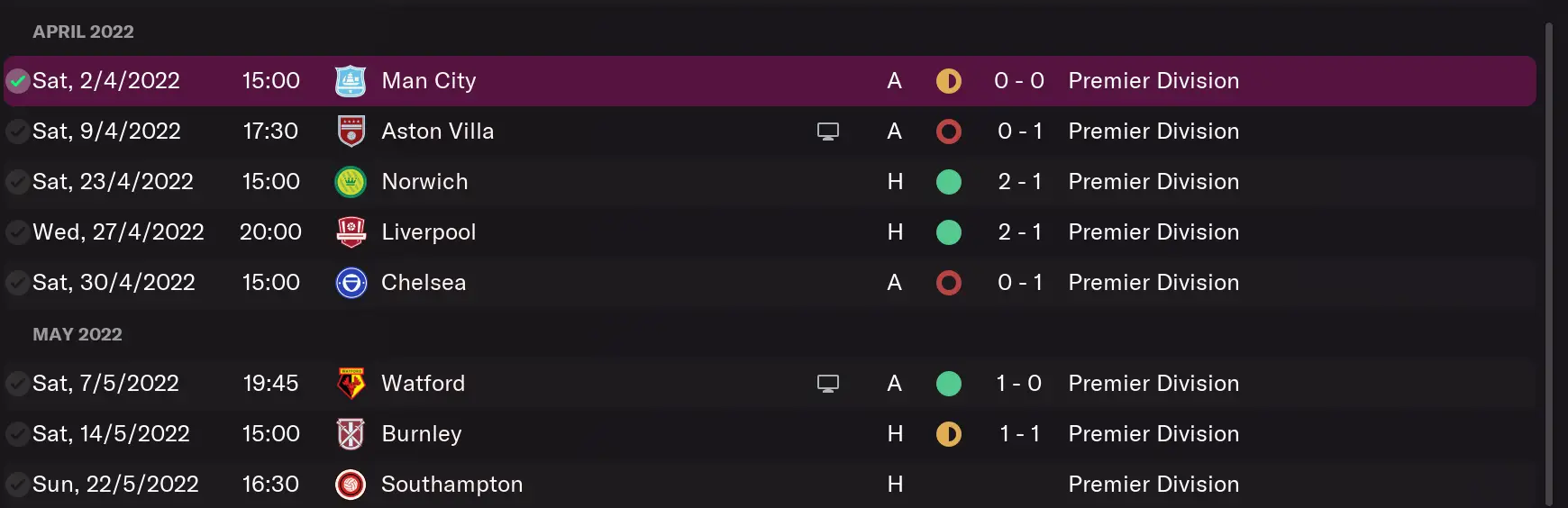Click the Premier Division link on Southampton row

click(1153, 485)
